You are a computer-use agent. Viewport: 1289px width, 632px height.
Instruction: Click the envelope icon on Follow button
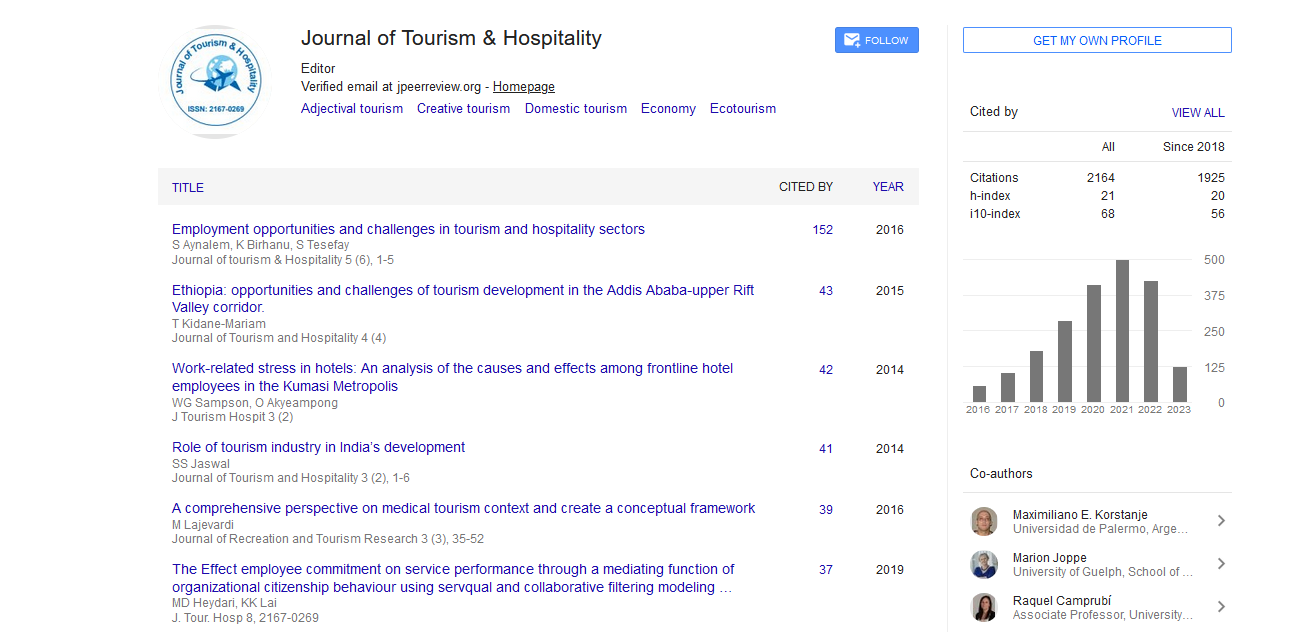pyautogui.click(x=852, y=41)
